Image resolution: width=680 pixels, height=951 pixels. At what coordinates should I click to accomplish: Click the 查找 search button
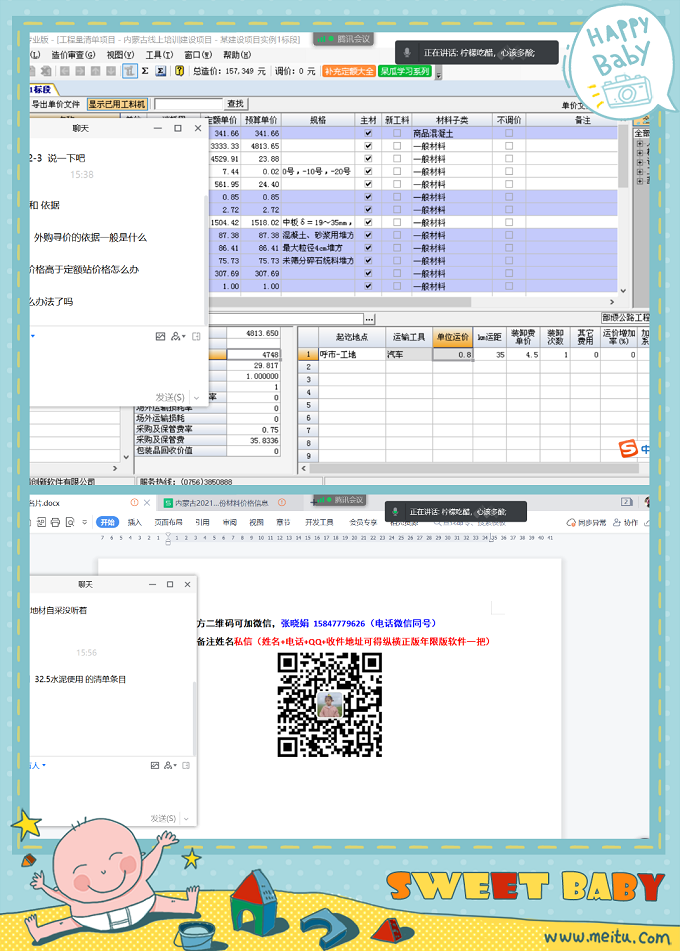(x=235, y=104)
